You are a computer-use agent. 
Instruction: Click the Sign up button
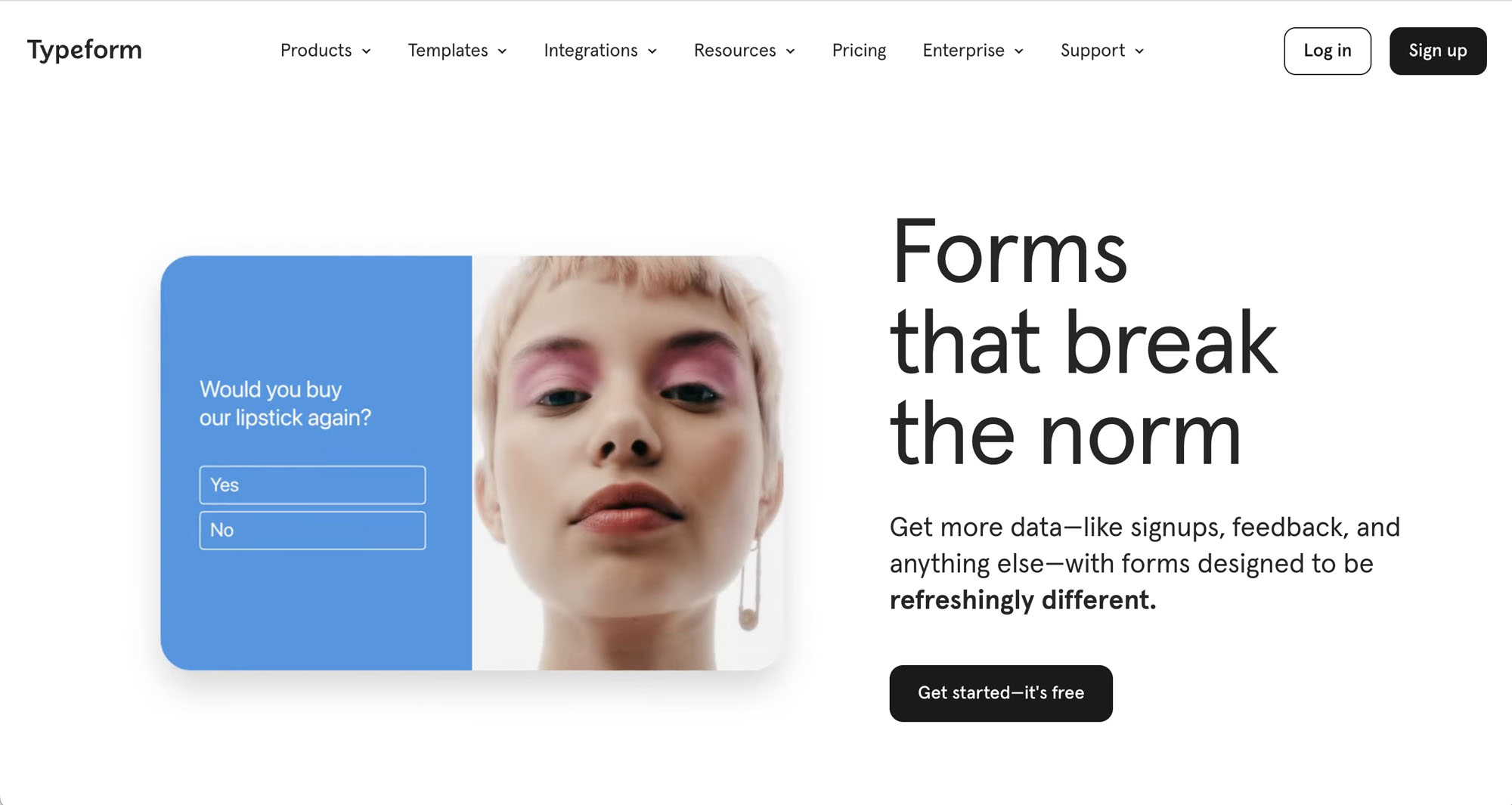pos(1438,51)
